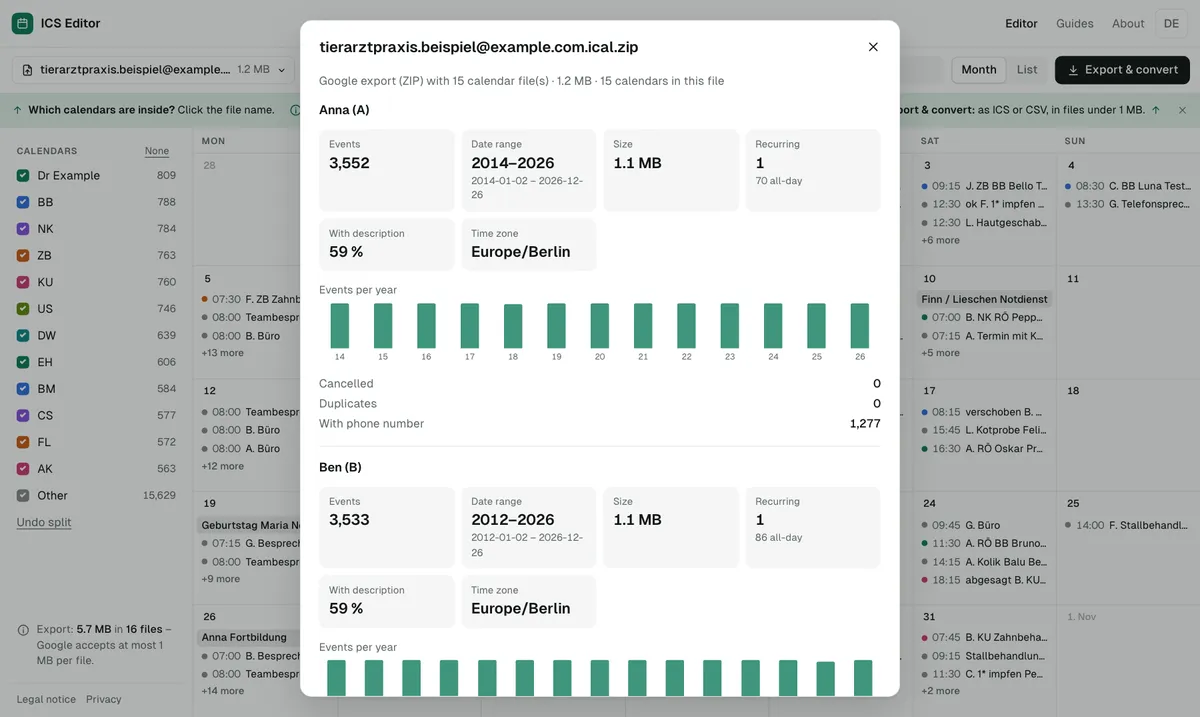Click Undo split link
Image resolution: width=1200 pixels, height=717 pixels.
click(44, 522)
